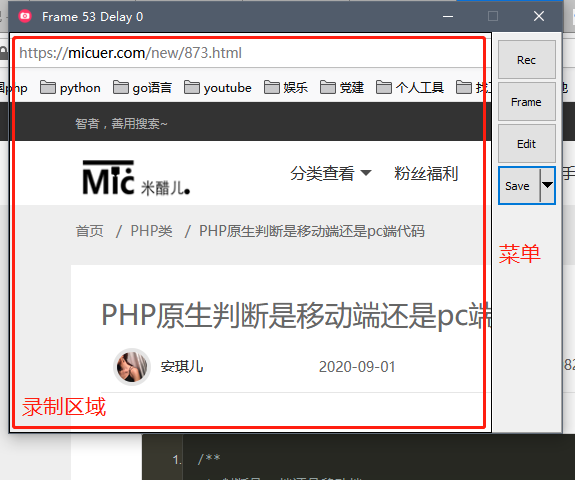Open the 党建 bookmarks folder
This screenshot has height=480, width=575.
coord(342,88)
